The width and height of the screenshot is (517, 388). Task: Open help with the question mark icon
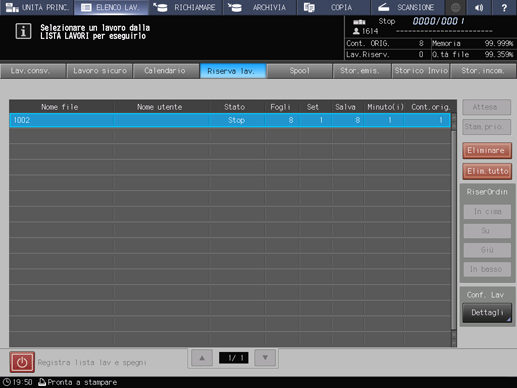click(504, 7)
